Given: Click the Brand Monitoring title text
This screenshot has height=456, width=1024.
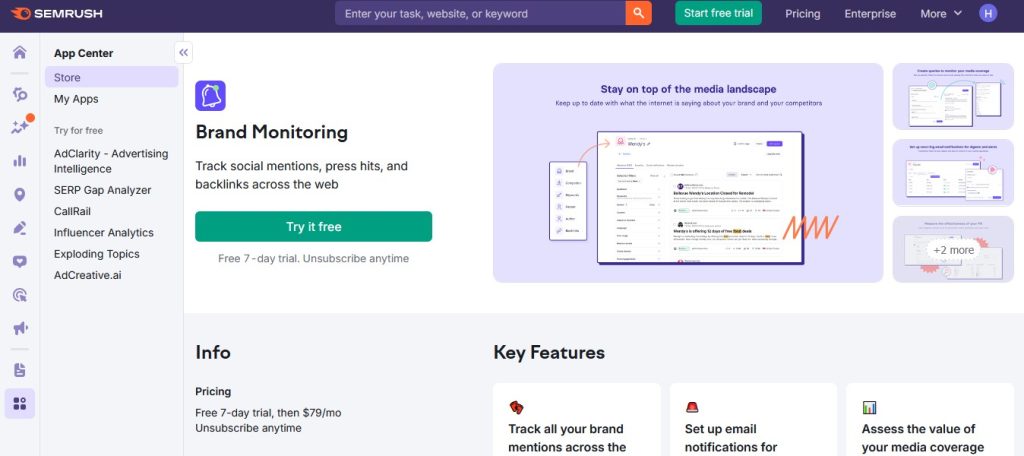Looking at the screenshot, I should pyautogui.click(x=272, y=133).
